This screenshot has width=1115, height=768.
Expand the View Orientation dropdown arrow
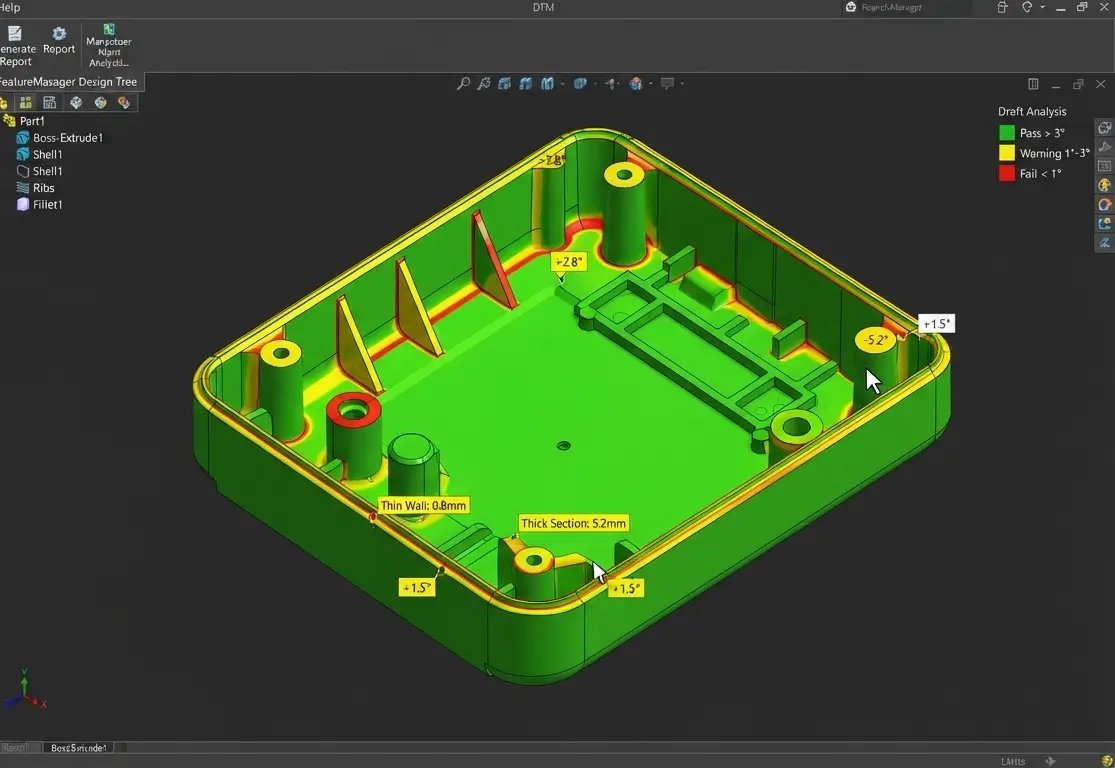pos(562,84)
